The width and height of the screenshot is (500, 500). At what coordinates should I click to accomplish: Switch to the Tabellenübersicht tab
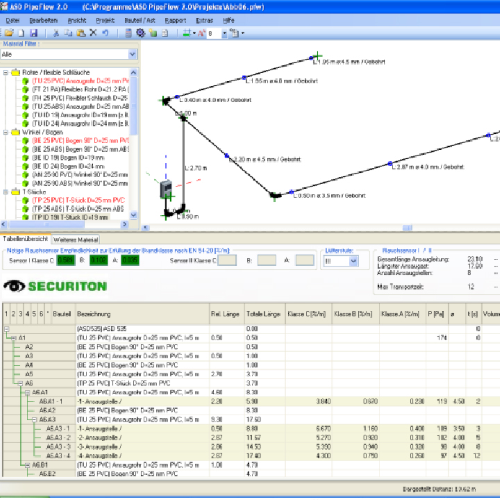25,239
